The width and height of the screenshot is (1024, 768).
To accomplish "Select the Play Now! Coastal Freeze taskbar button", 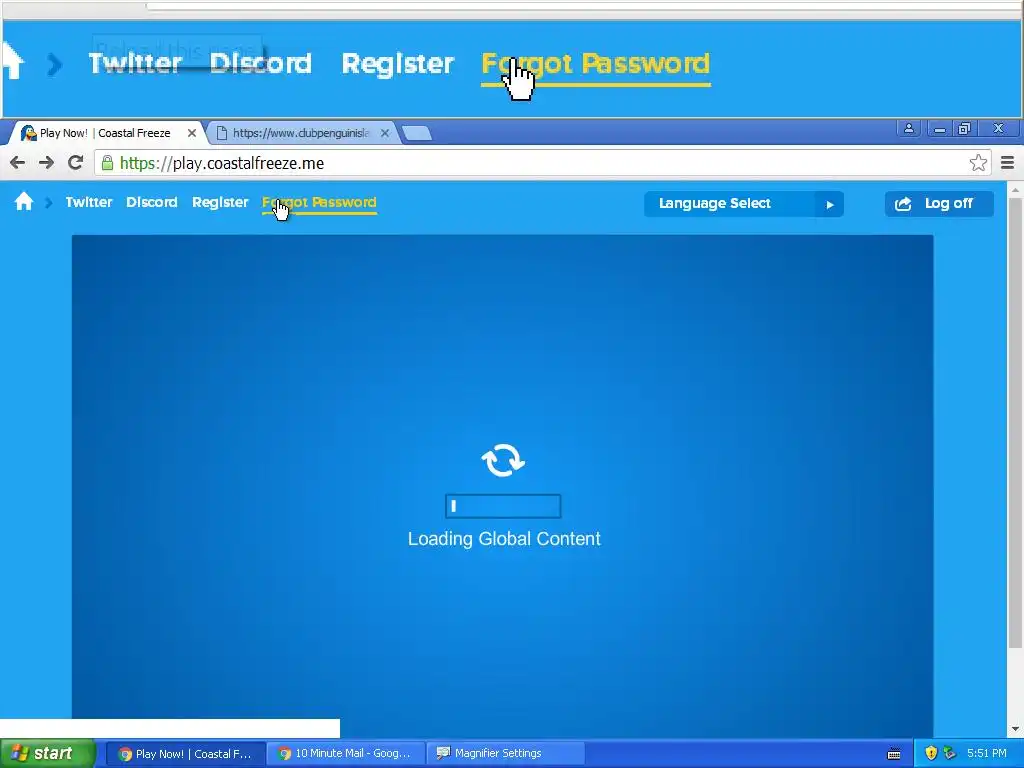I will coord(185,754).
